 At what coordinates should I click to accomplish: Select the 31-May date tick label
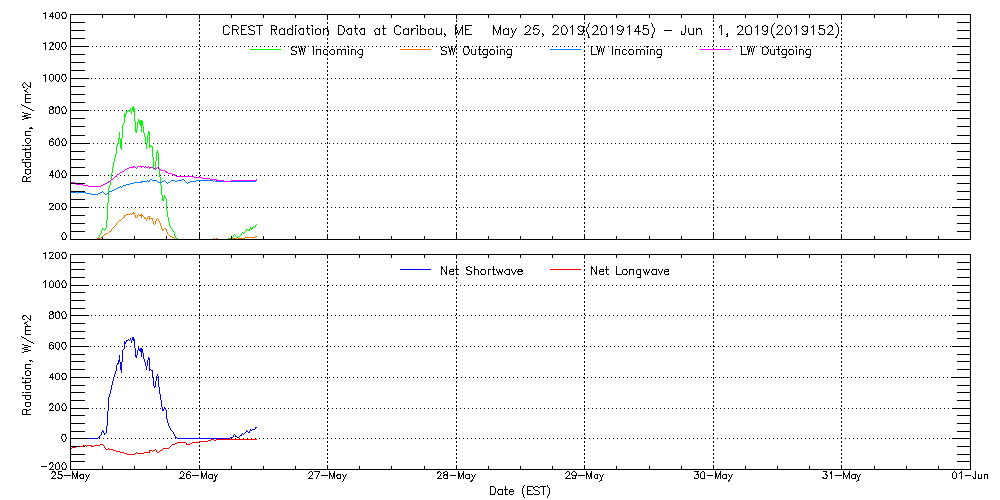click(841, 476)
